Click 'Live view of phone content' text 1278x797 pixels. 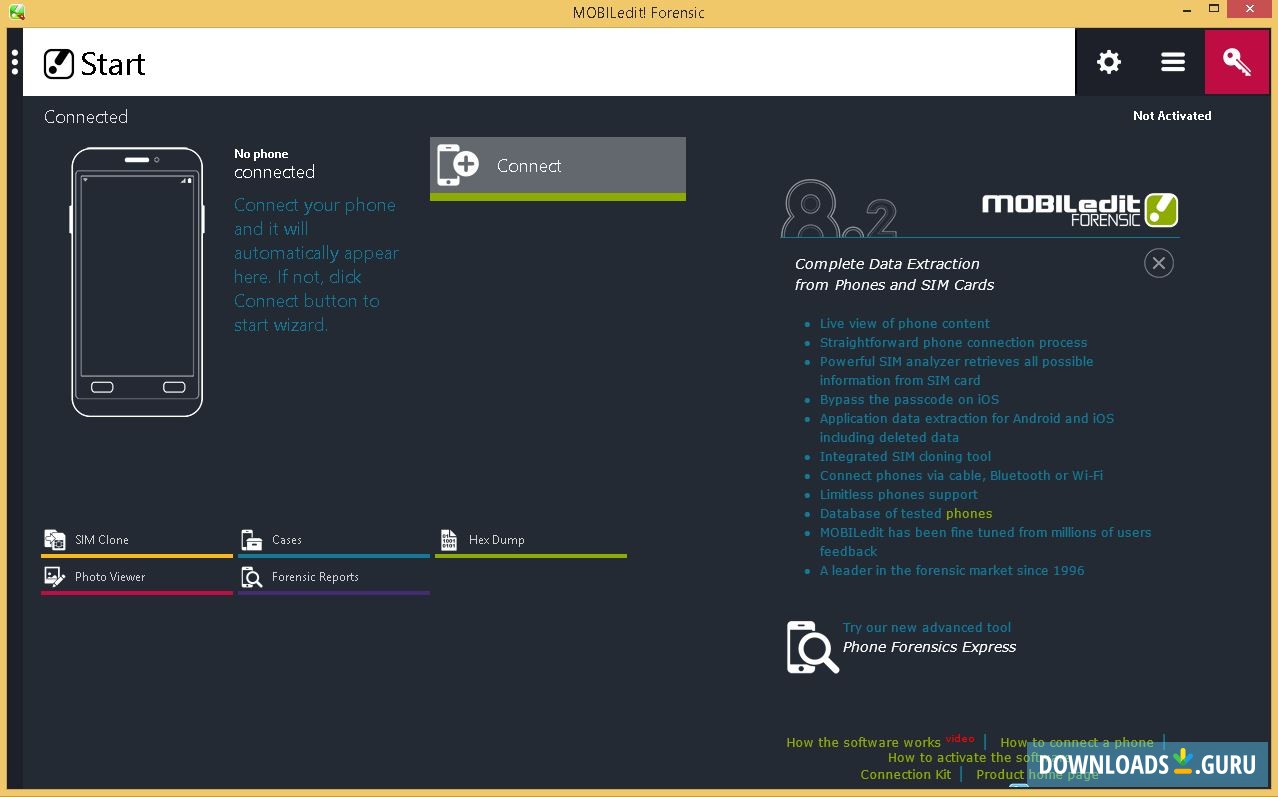905,324
